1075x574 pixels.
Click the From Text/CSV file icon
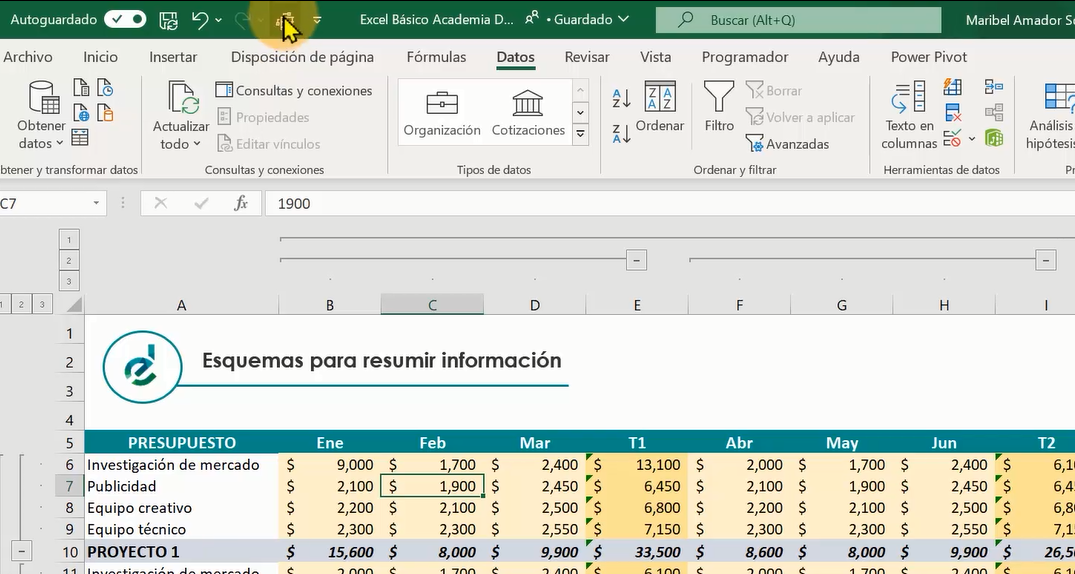tap(82, 88)
